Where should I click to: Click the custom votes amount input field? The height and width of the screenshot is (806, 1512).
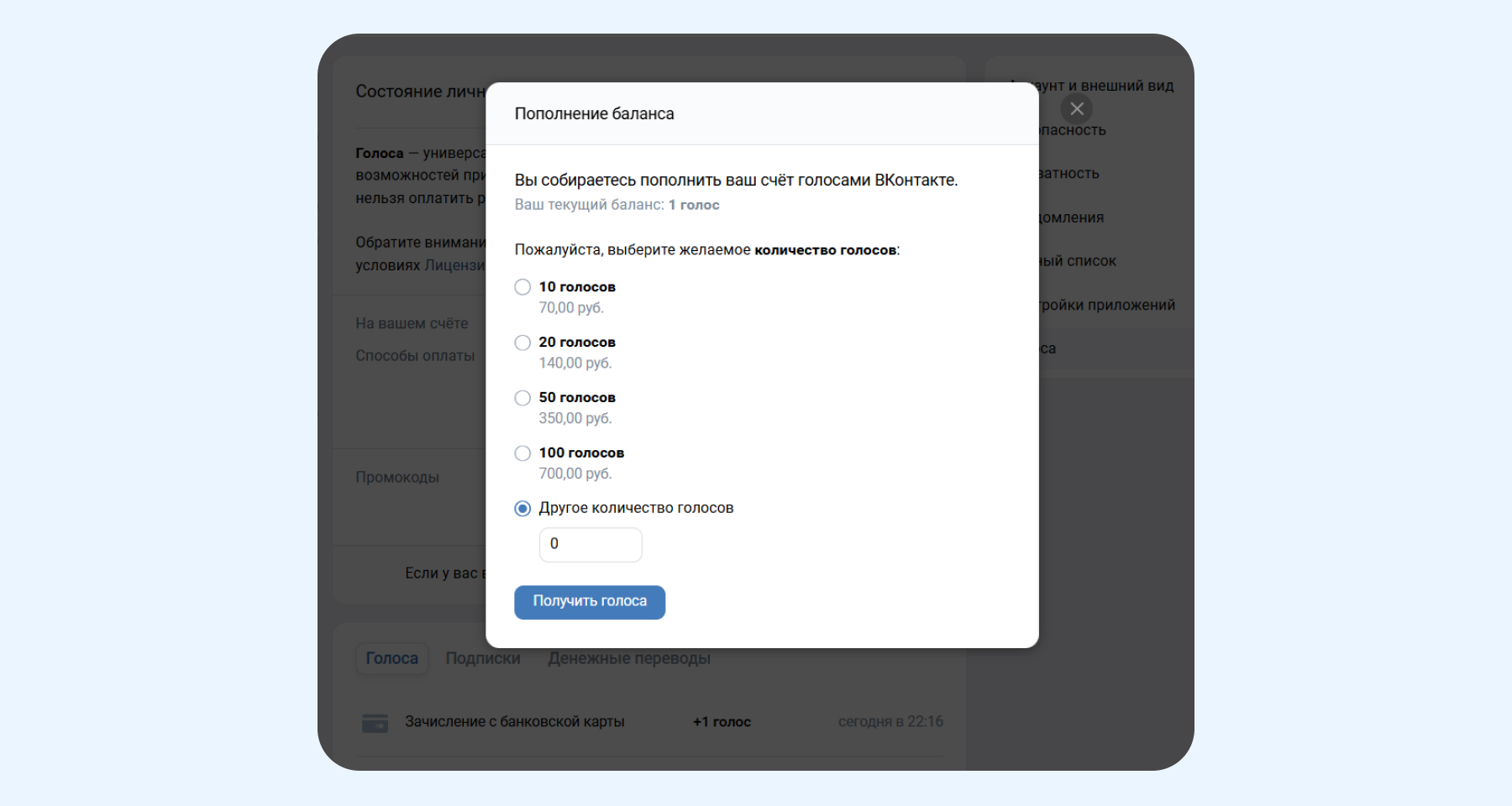pyautogui.click(x=591, y=545)
